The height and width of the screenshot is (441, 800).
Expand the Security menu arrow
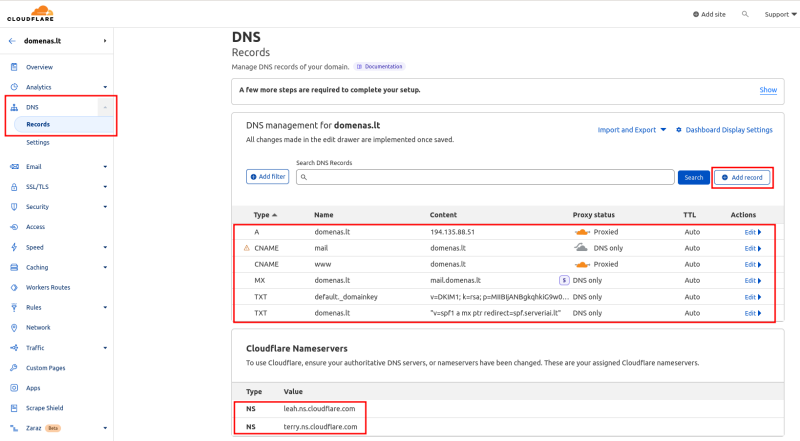coord(105,207)
